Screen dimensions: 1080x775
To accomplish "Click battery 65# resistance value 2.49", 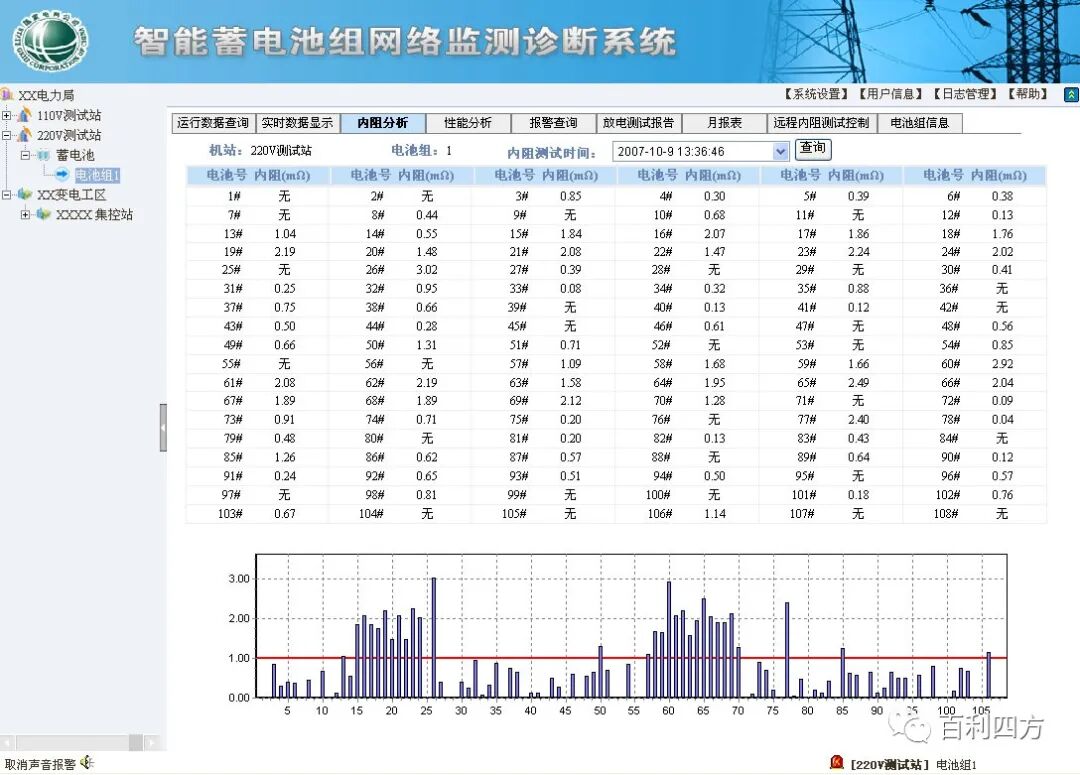I will [858, 382].
